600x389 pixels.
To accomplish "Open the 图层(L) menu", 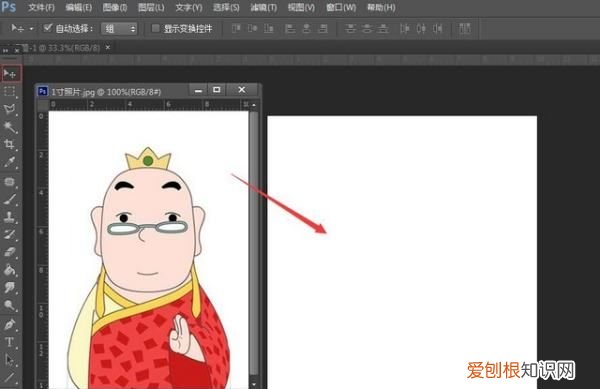I will [151, 7].
